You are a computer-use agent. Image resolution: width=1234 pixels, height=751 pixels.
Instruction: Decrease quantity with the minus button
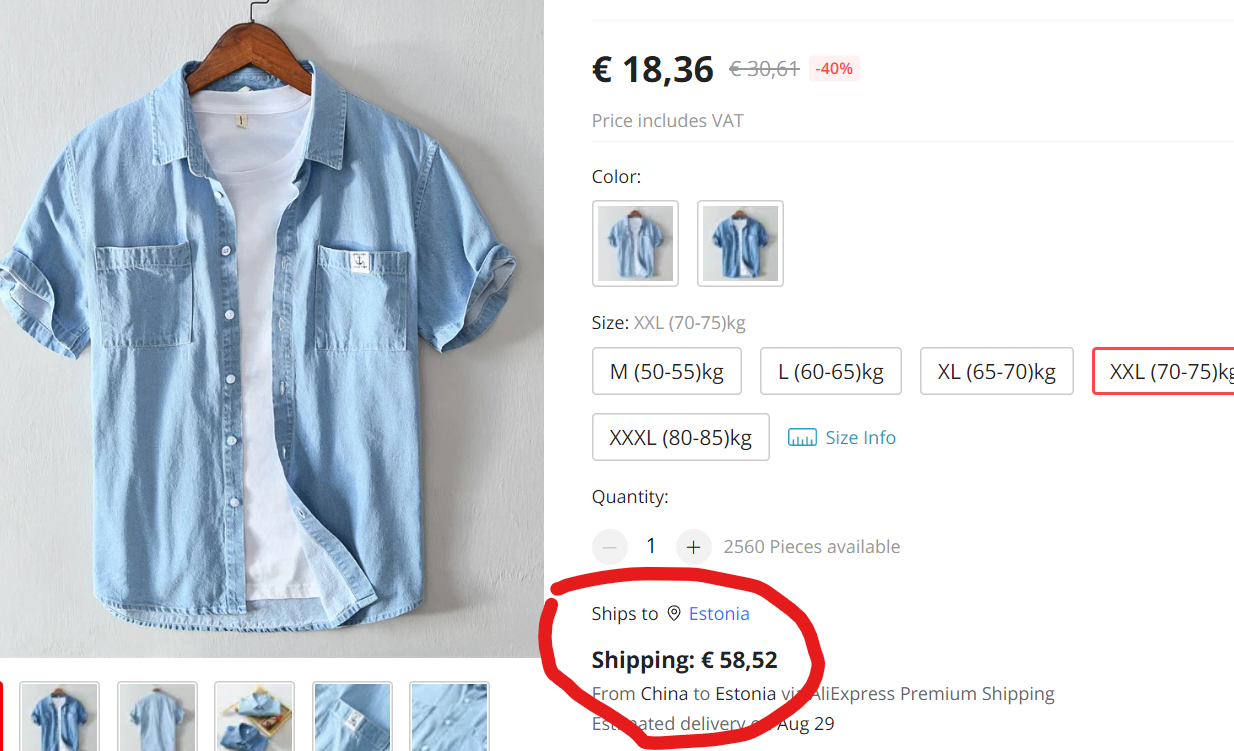click(610, 546)
